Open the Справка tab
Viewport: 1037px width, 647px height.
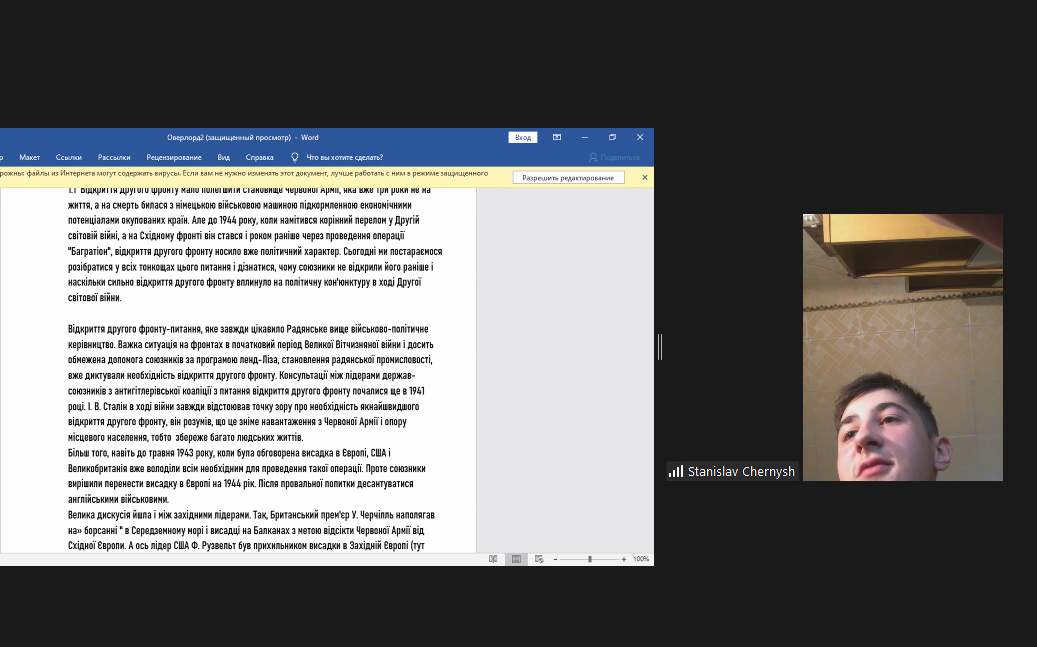click(260, 157)
